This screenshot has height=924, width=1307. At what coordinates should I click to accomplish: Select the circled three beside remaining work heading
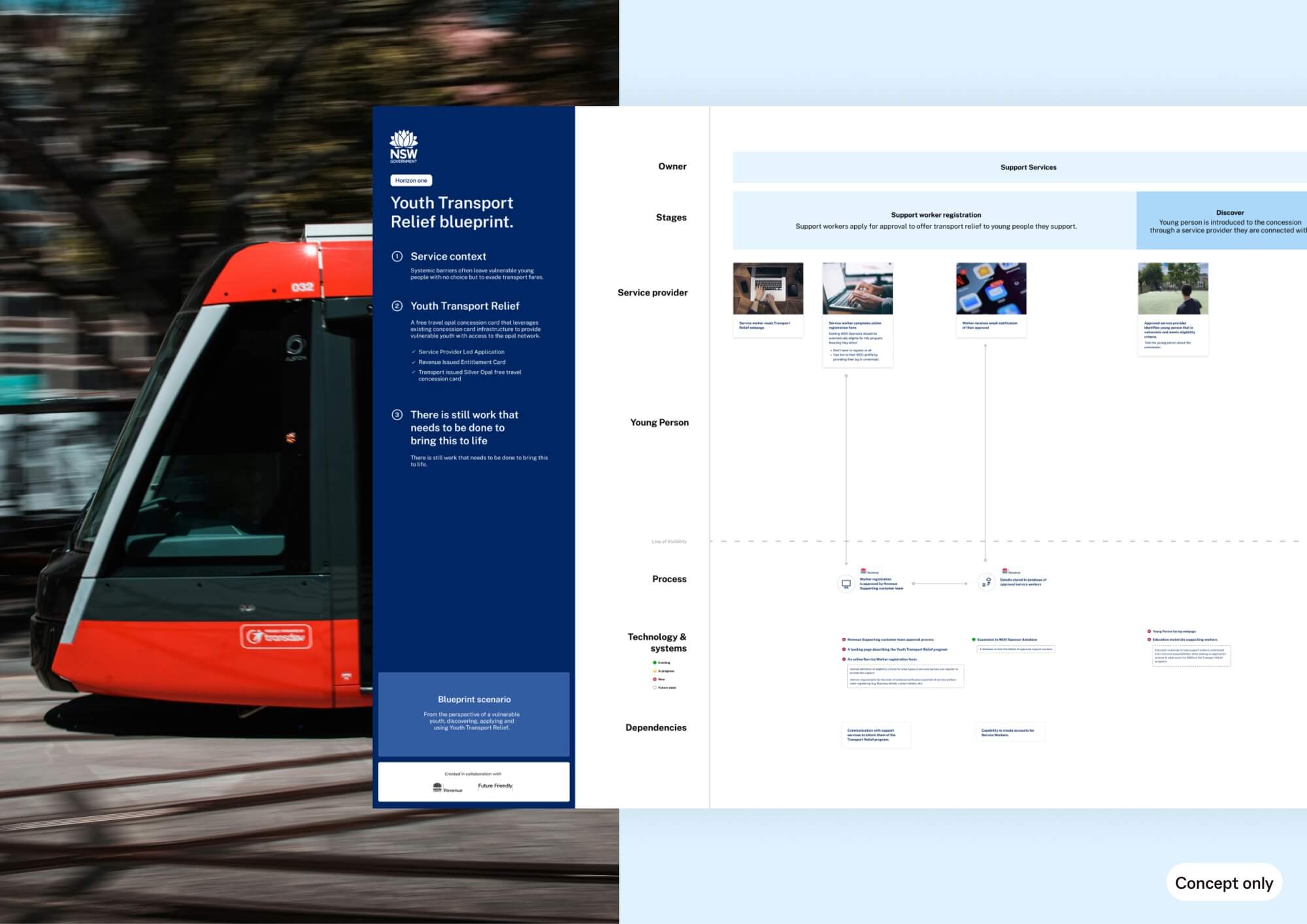coord(397,415)
